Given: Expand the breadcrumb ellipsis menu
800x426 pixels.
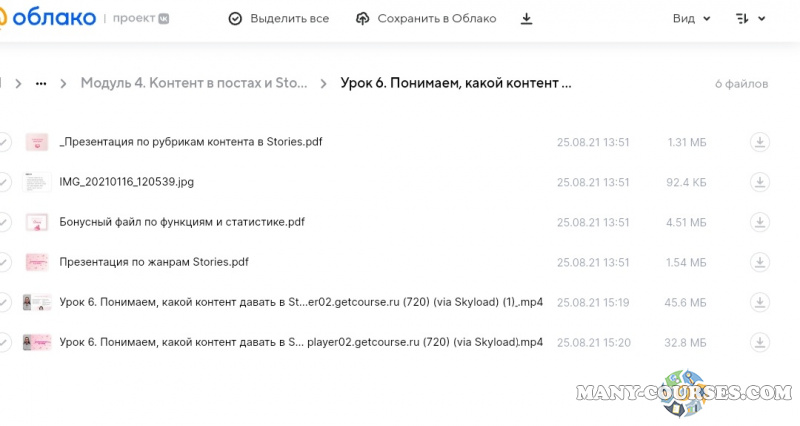Looking at the screenshot, I should point(41,84).
